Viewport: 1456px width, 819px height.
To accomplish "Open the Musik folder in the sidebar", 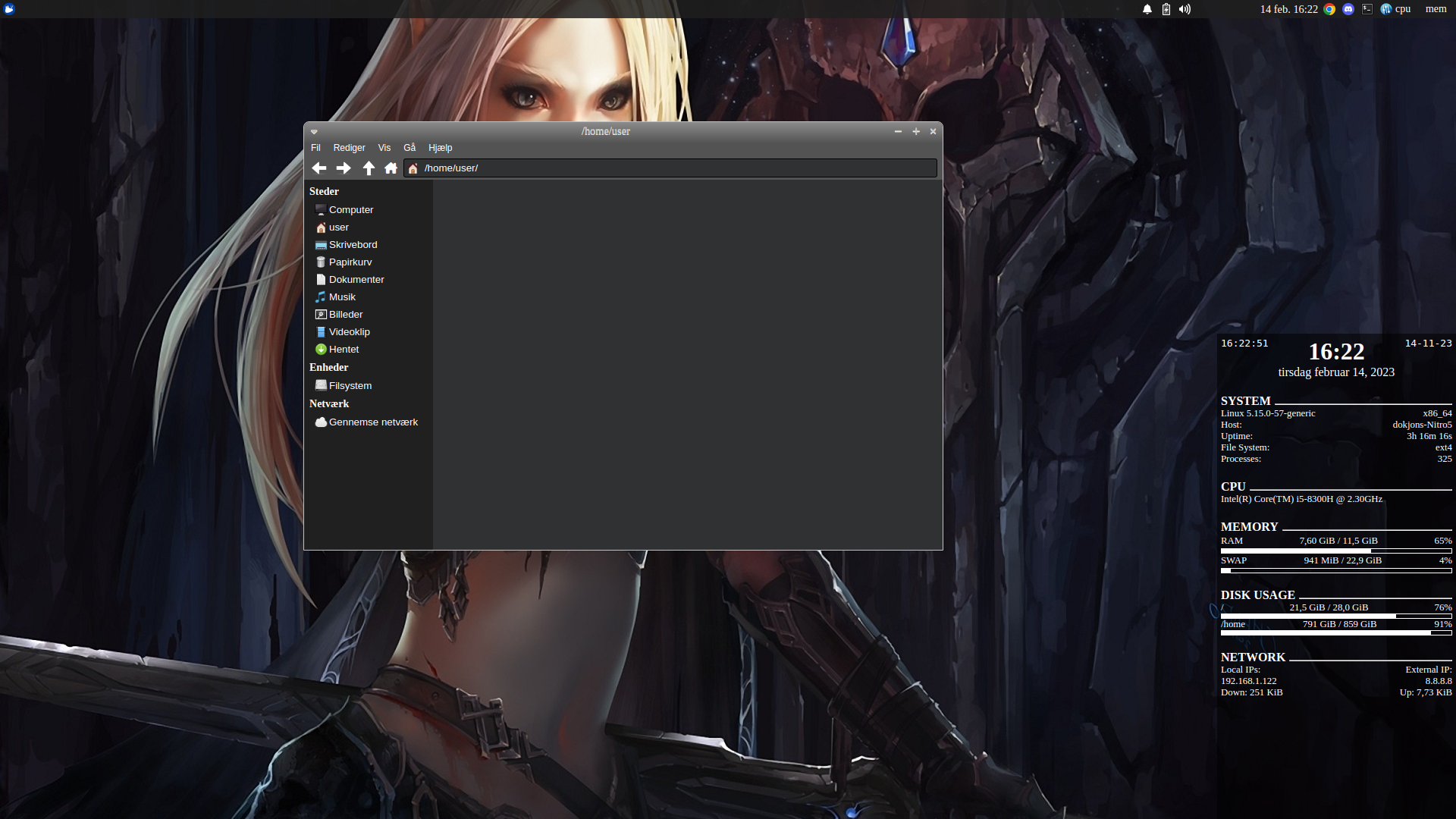I will pyautogui.click(x=368, y=297).
